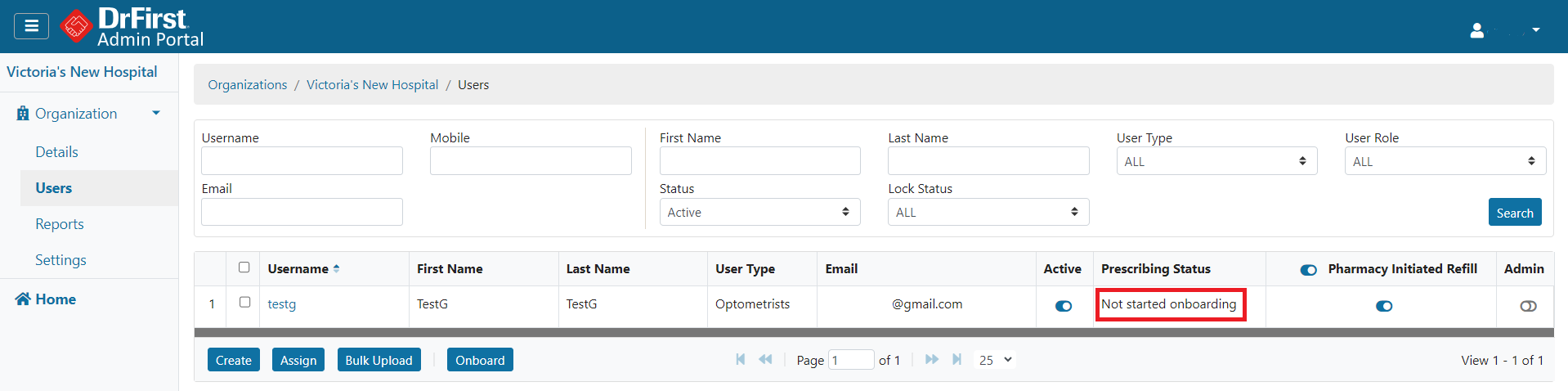Toggle Active switch for testg user
The width and height of the screenshot is (1568, 391).
click(1063, 306)
